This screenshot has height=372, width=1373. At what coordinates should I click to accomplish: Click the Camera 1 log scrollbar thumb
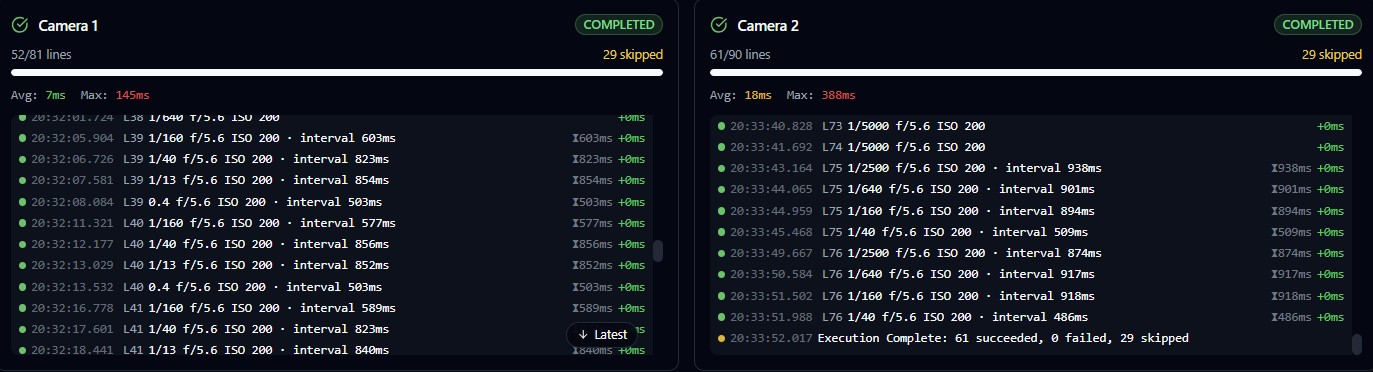pos(657,251)
